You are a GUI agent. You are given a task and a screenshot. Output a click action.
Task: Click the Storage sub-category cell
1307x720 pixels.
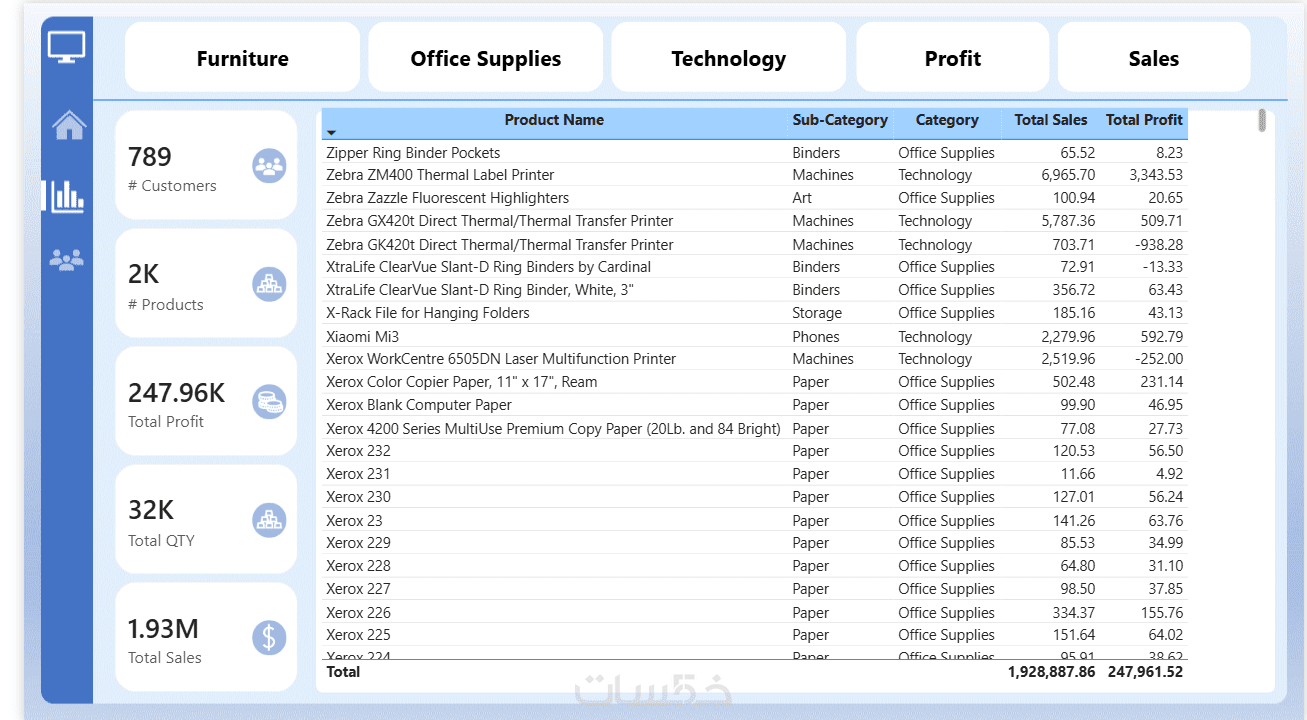(817, 313)
